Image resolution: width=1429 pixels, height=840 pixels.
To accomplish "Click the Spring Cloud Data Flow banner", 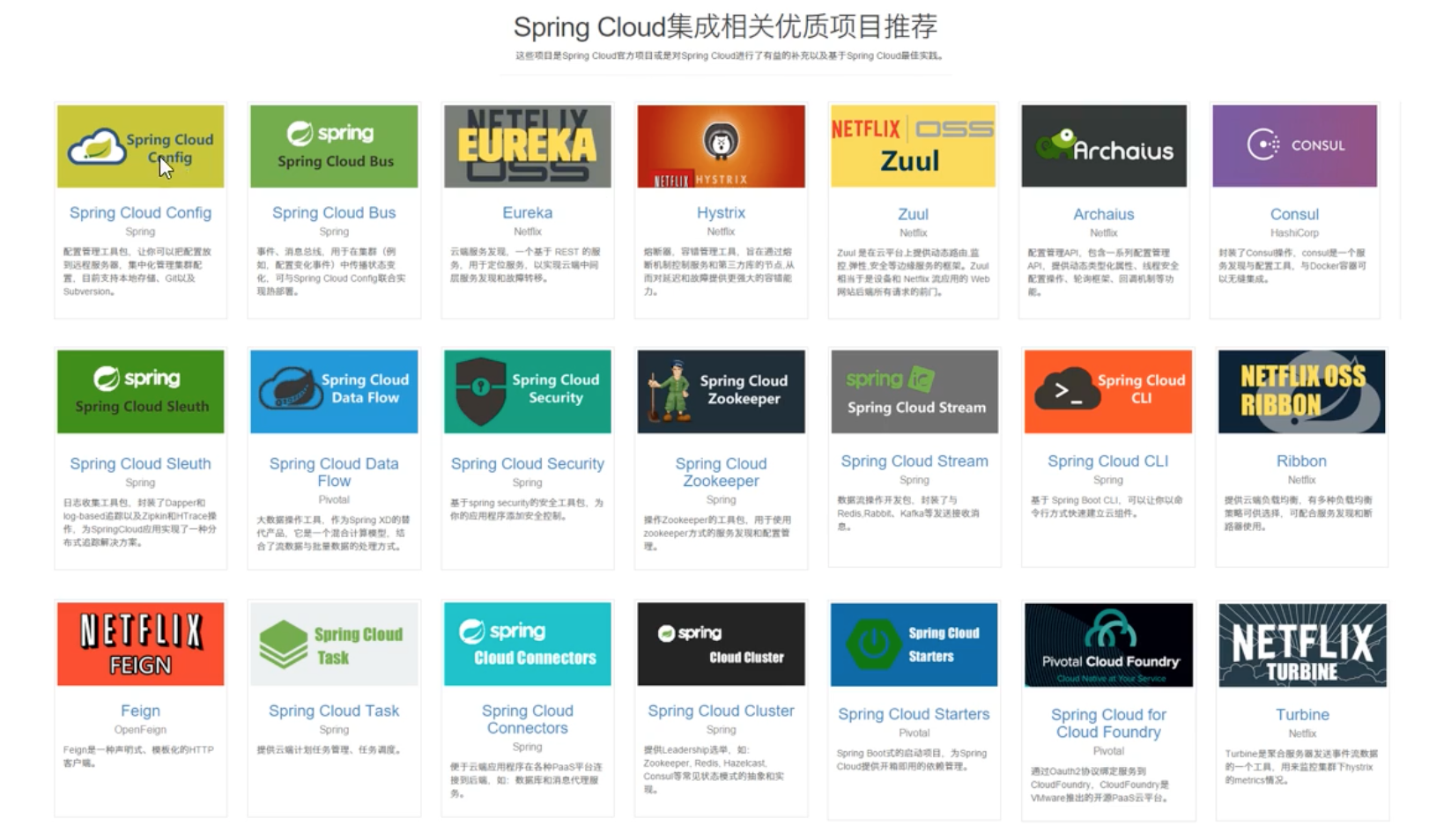I will click(x=334, y=392).
